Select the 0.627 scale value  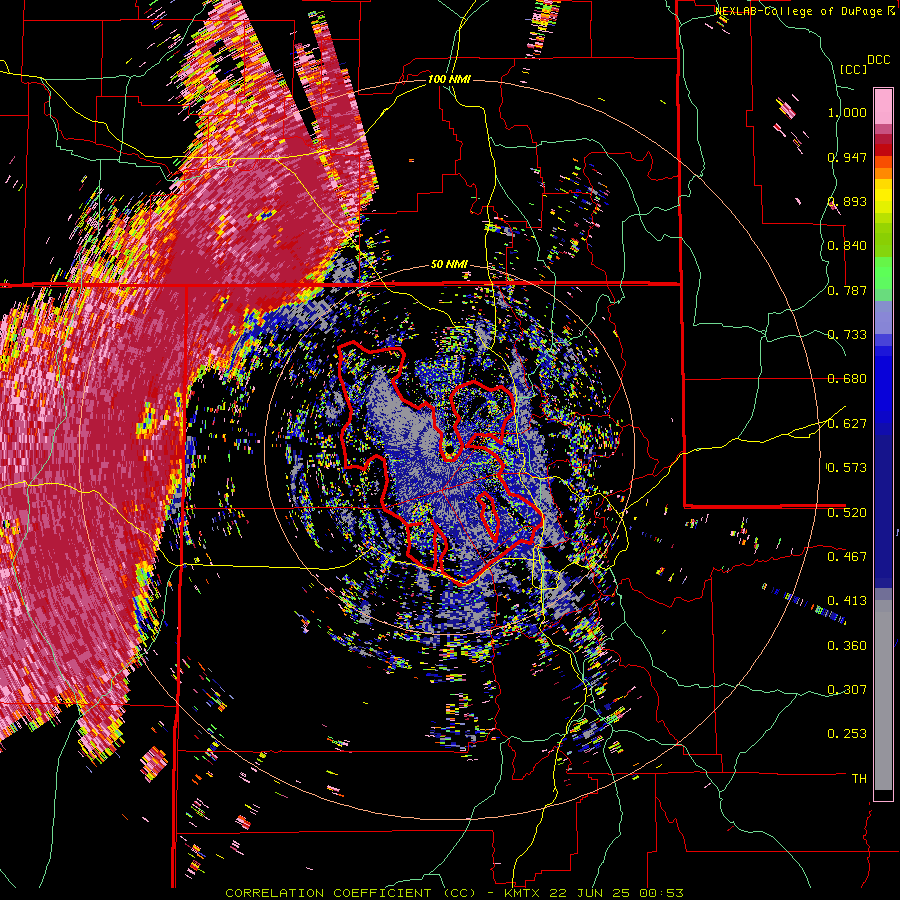[x=847, y=424]
